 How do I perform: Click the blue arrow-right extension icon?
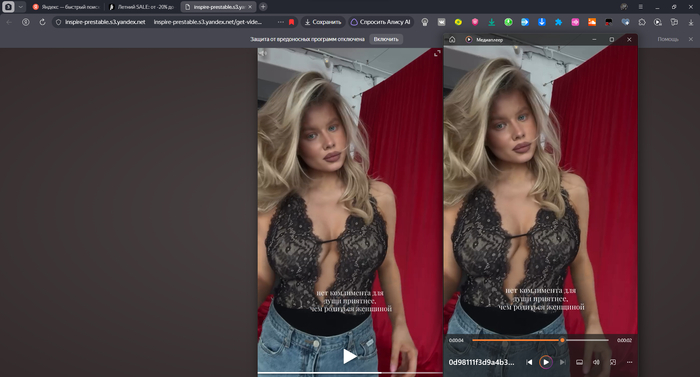pyautogui.click(x=525, y=22)
